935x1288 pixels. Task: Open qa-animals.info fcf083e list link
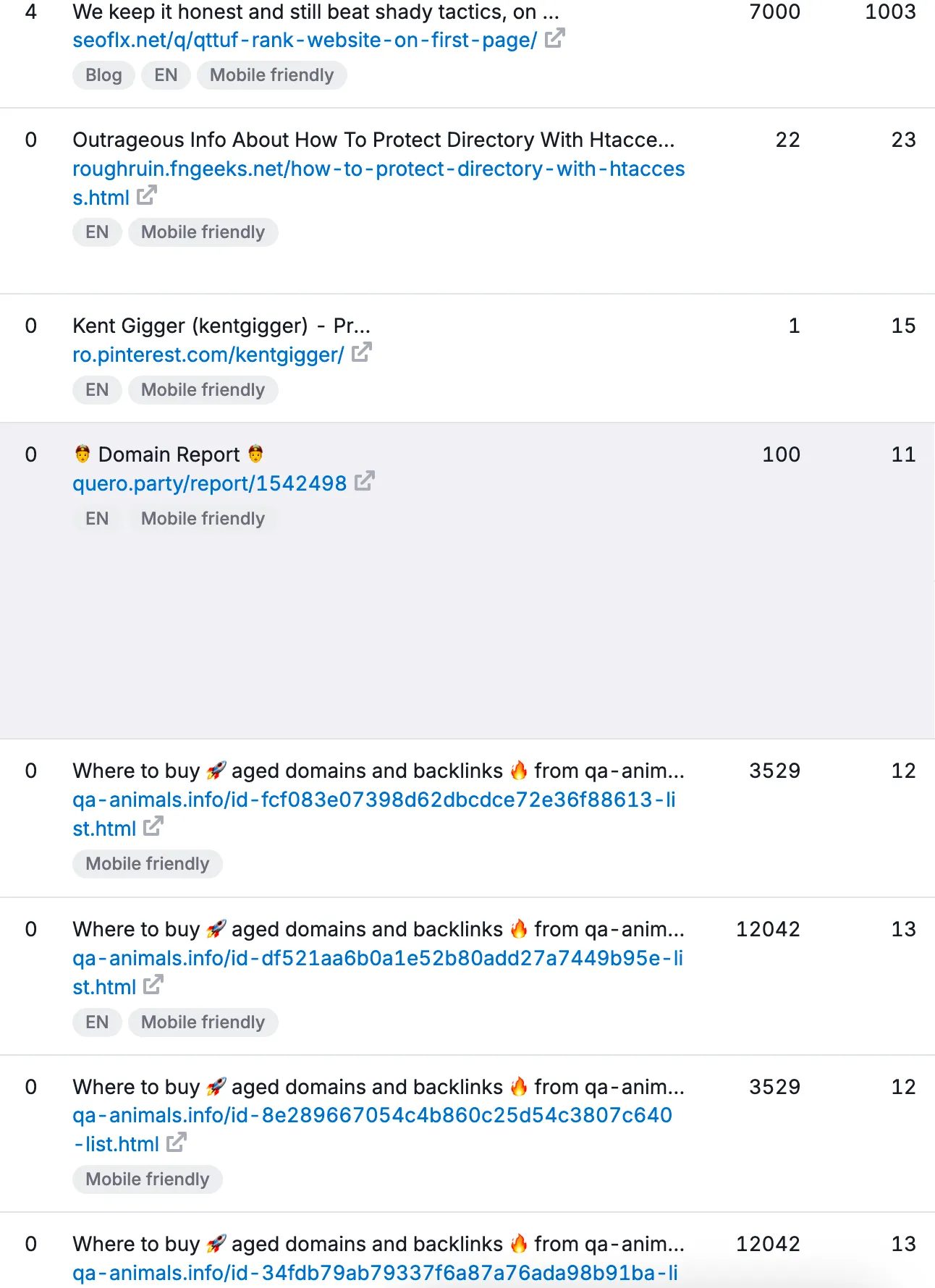pyautogui.click(x=374, y=813)
